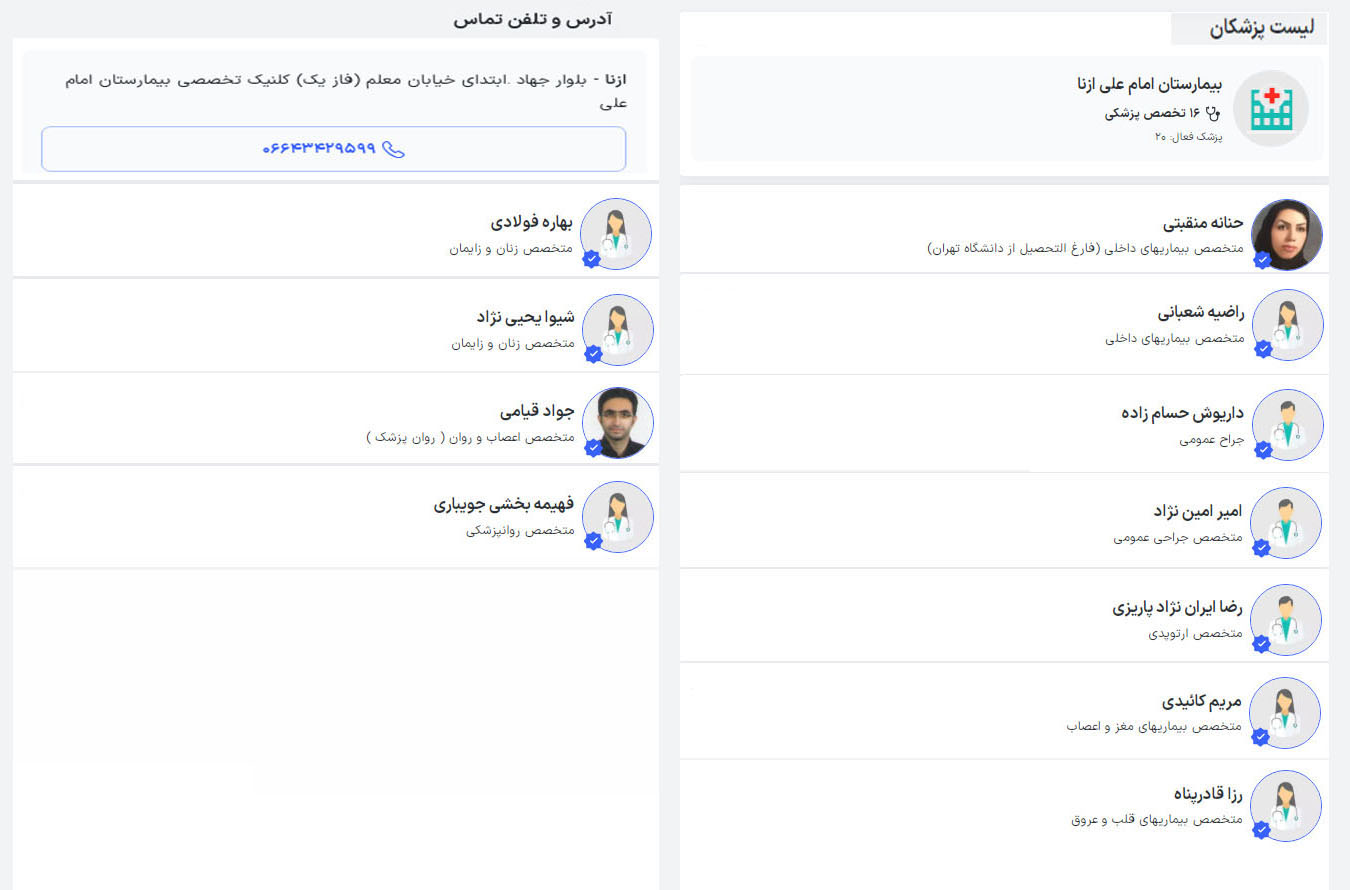Image resolution: width=1350 pixels, height=890 pixels.
Task: Open رضا ایران نژاد پاریزی name link
Action: 1177,607
